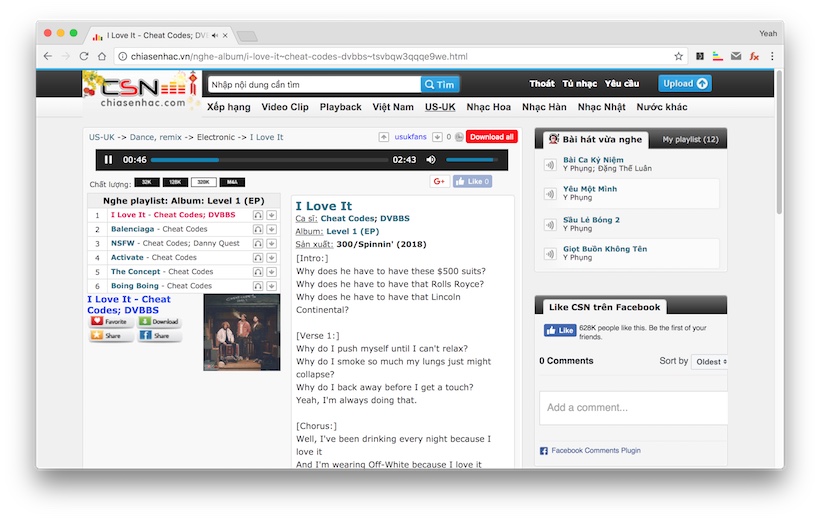Viewport: 820px width, 520px height.
Task: Open the Chrome three-dot menu
Action: pos(772,56)
